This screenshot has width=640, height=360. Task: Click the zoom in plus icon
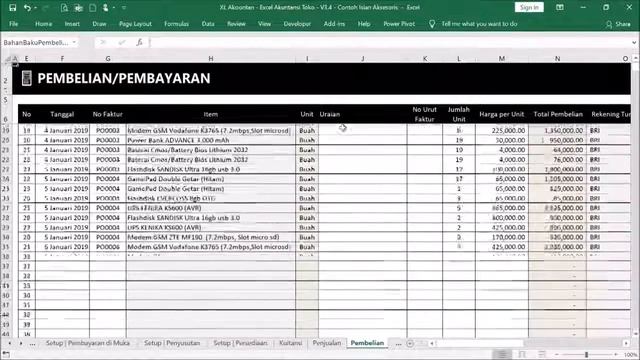coord(616,354)
